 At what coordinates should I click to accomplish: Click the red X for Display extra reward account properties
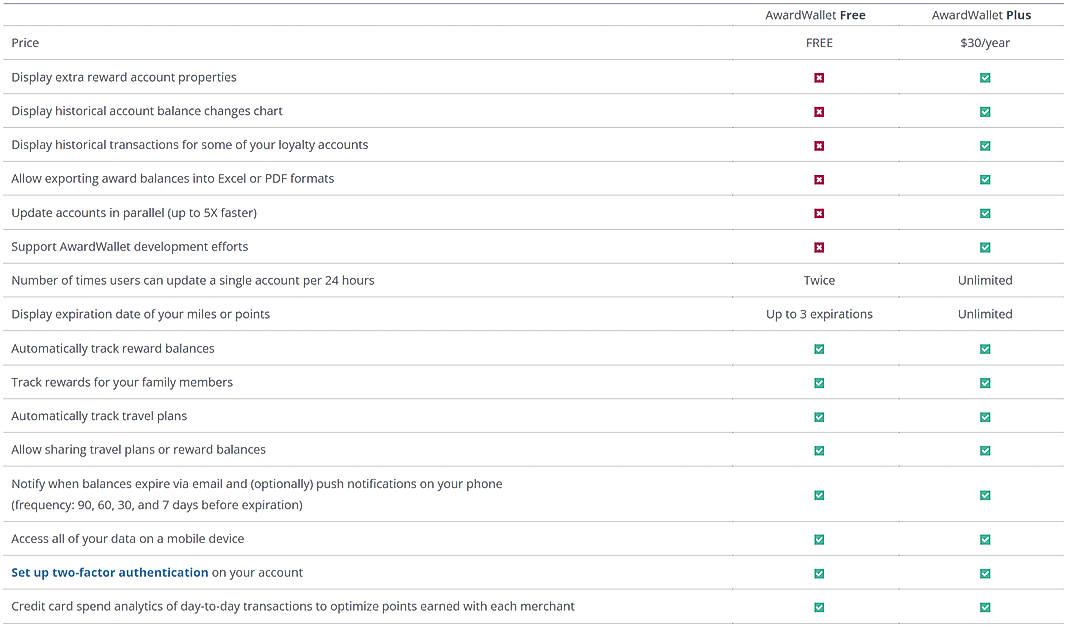pyautogui.click(x=819, y=77)
